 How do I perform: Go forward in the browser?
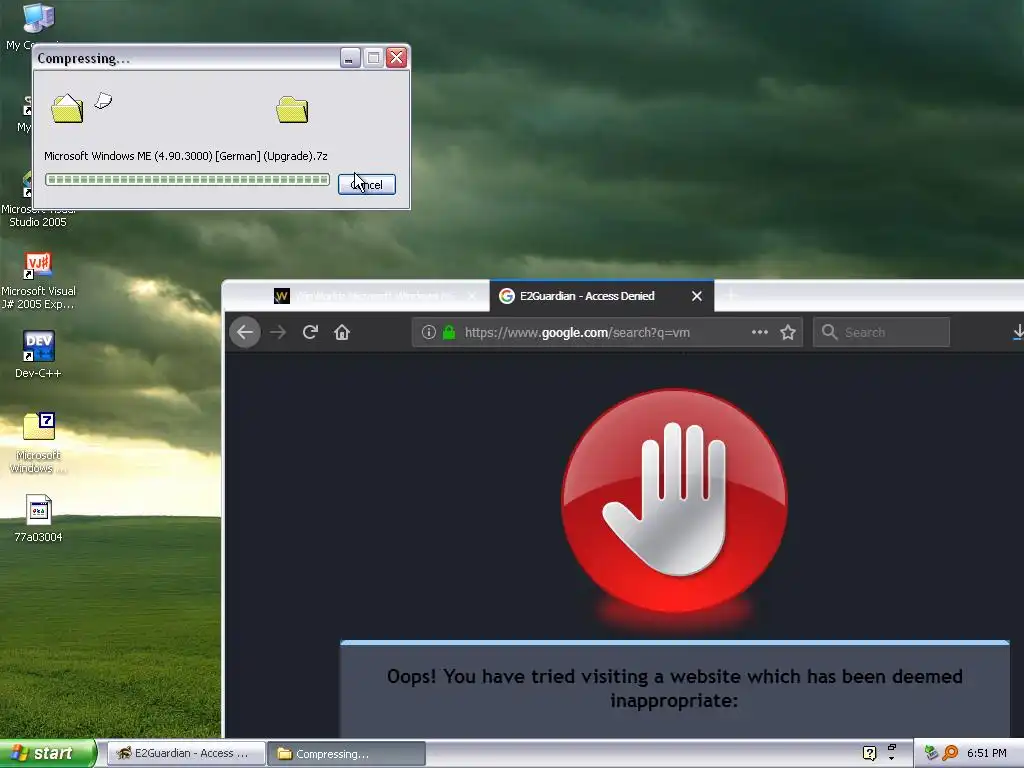278,332
